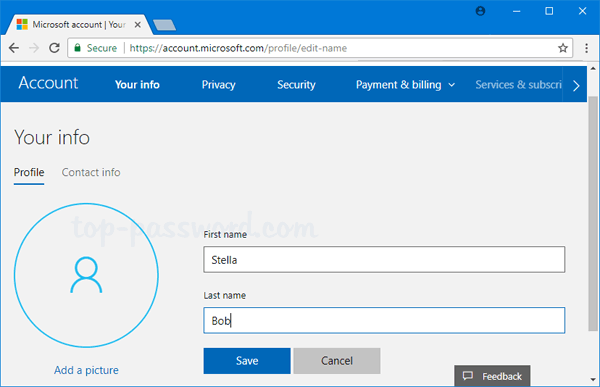Click the green Secure padlock icon

pyautogui.click(x=78, y=47)
